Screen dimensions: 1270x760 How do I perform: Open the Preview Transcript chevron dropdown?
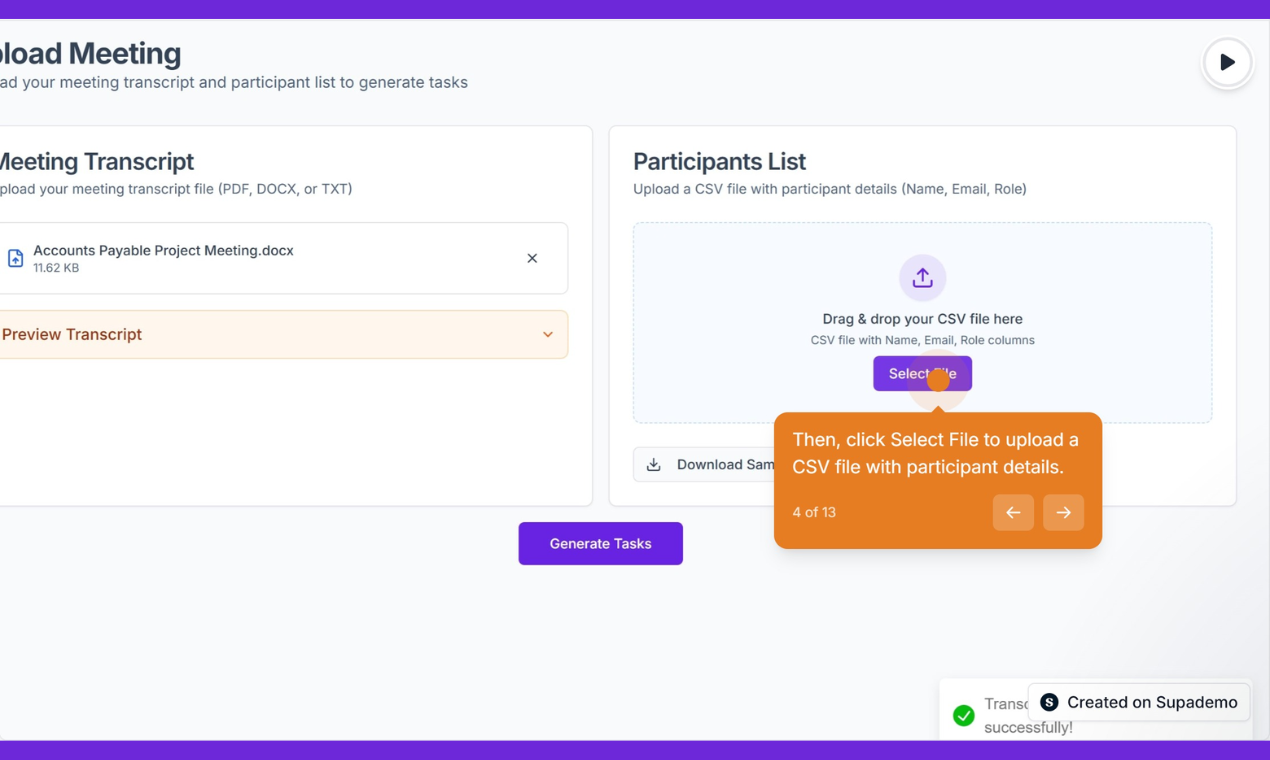coord(548,334)
